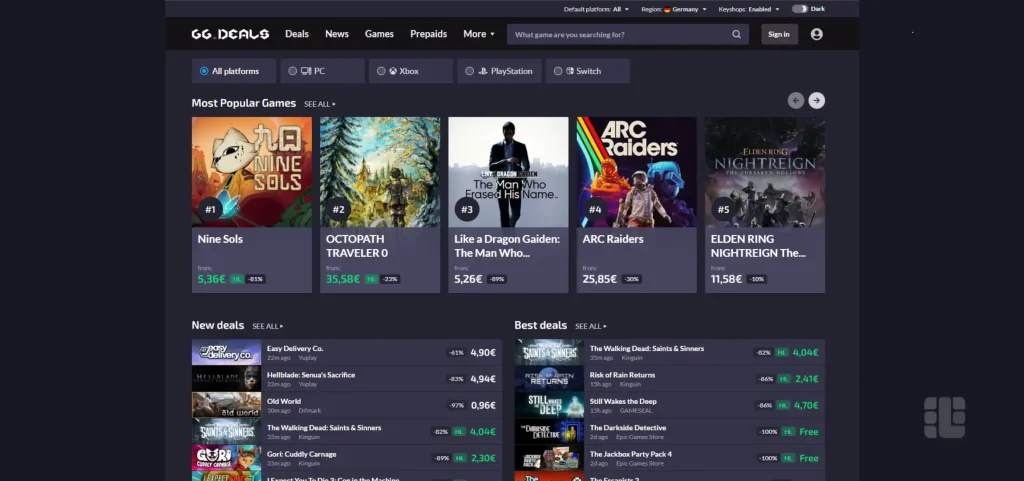Open The Darkside Detective thumbnail
This screenshot has width=1024, height=481.
click(x=549, y=431)
